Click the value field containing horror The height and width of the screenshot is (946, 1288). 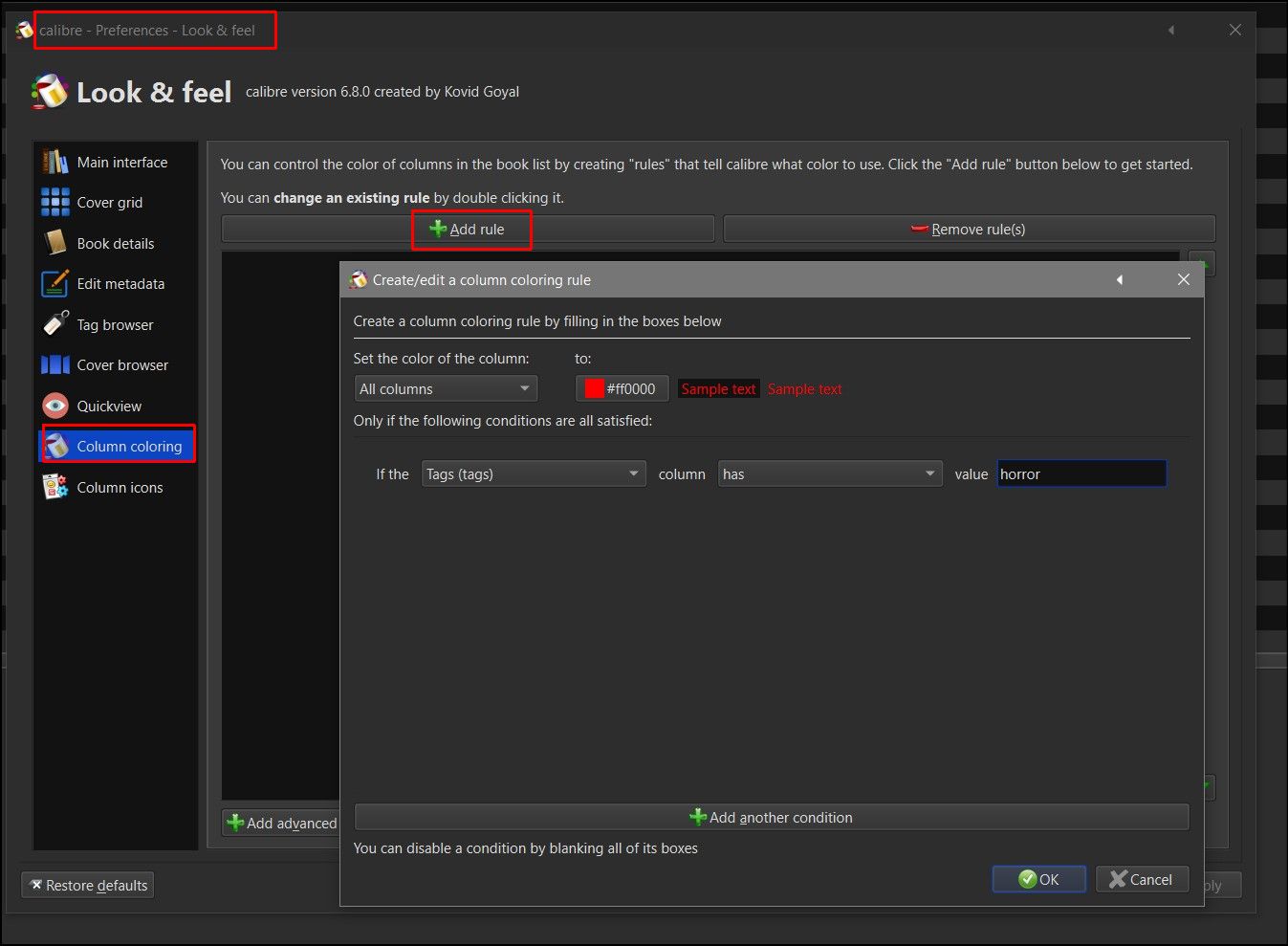(1081, 473)
